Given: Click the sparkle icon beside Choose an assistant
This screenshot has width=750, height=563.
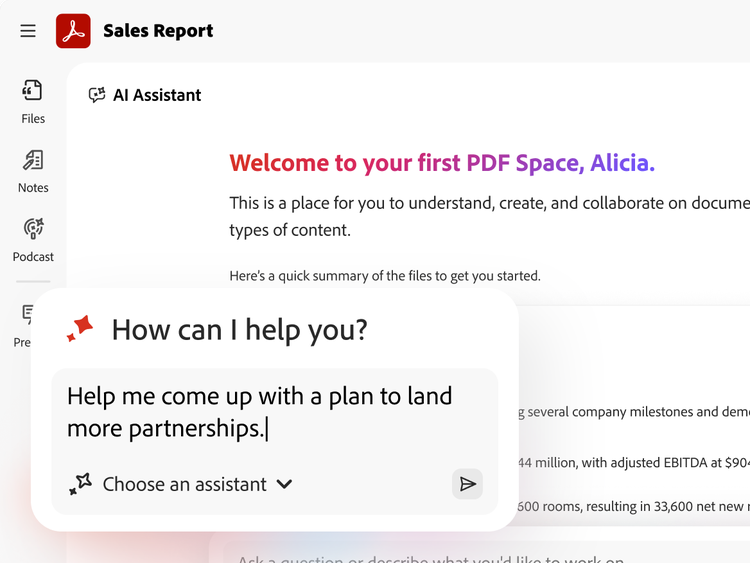Looking at the screenshot, I should pyautogui.click(x=80, y=485).
